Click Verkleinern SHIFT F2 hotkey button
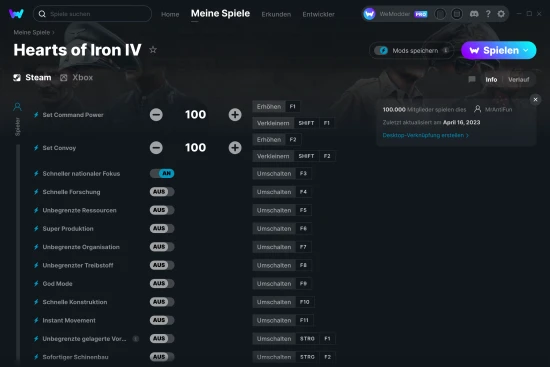This screenshot has width=550, height=367. [x=294, y=156]
